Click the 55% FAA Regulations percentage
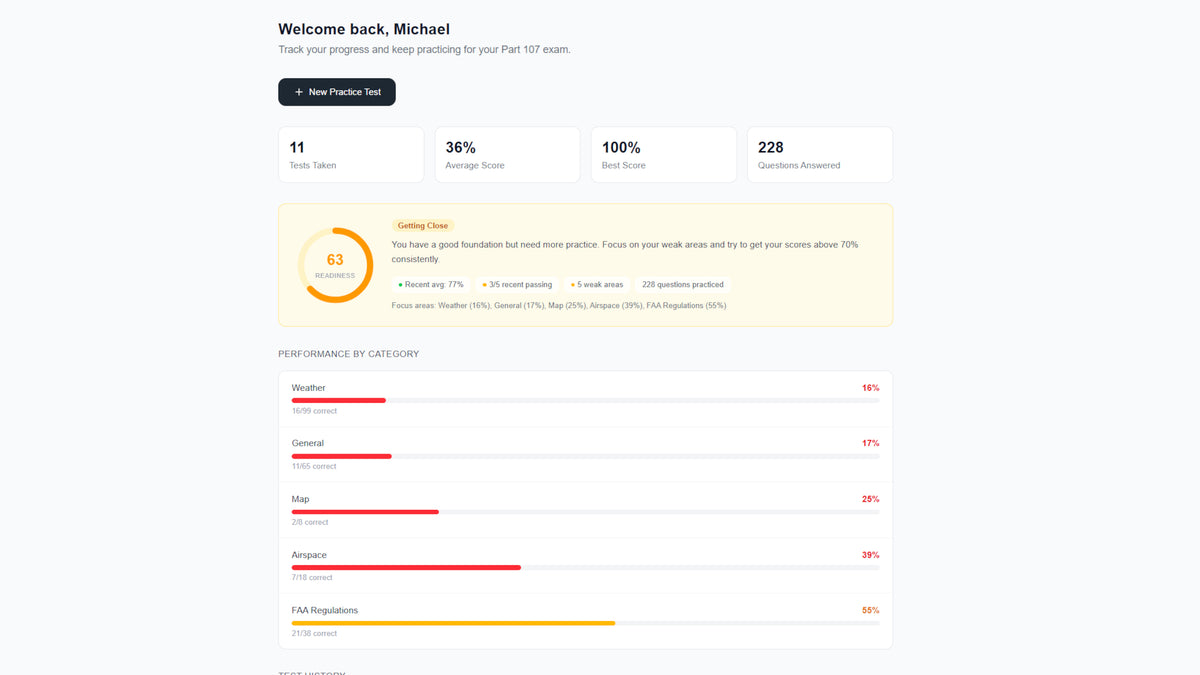Image resolution: width=1200 pixels, height=675 pixels. coord(870,610)
